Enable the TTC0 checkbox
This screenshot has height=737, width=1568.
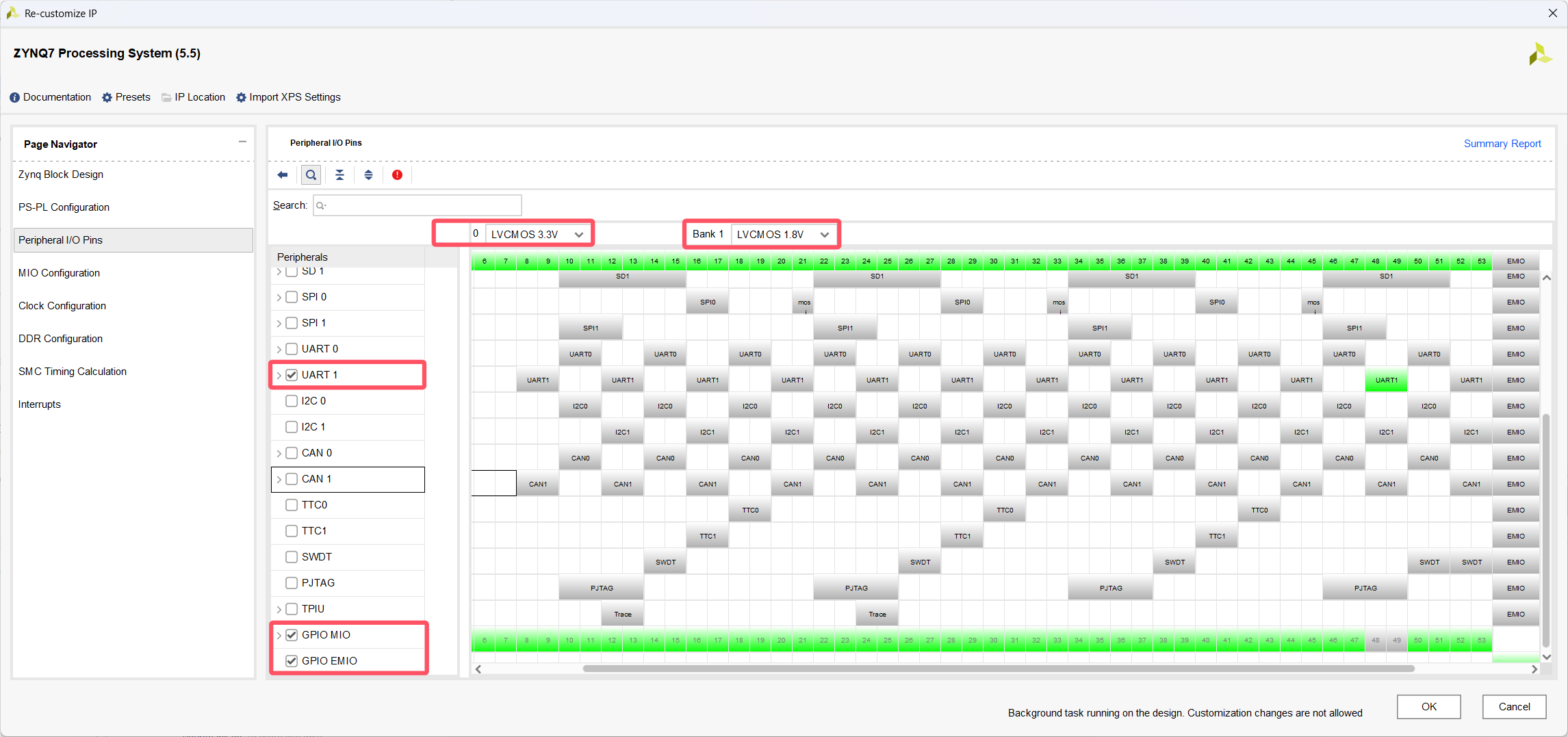tap(292, 505)
